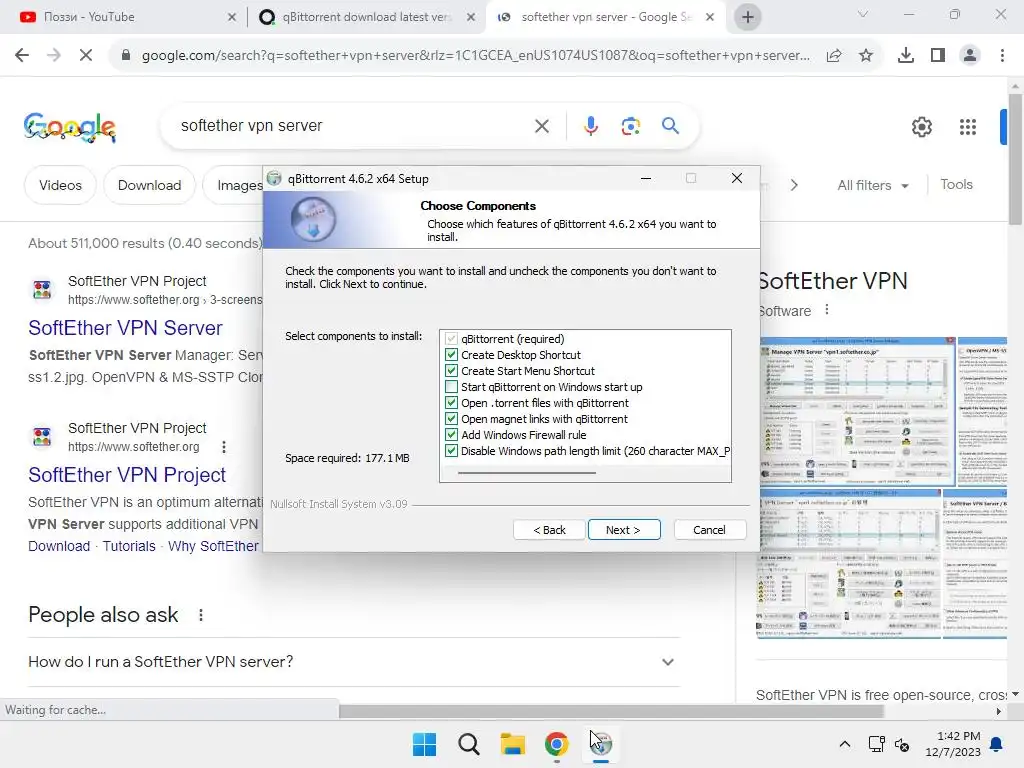
Task: Open SoftEther VPN Project result link
Action: pyautogui.click(x=127, y=475)
